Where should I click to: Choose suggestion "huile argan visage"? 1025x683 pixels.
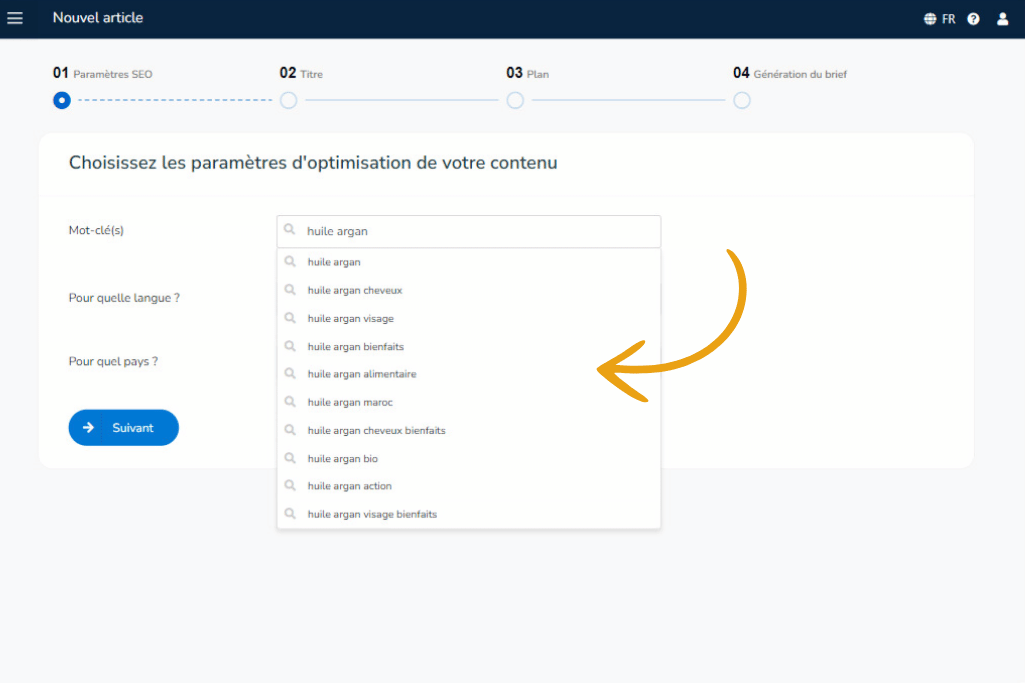coord(469,318)
